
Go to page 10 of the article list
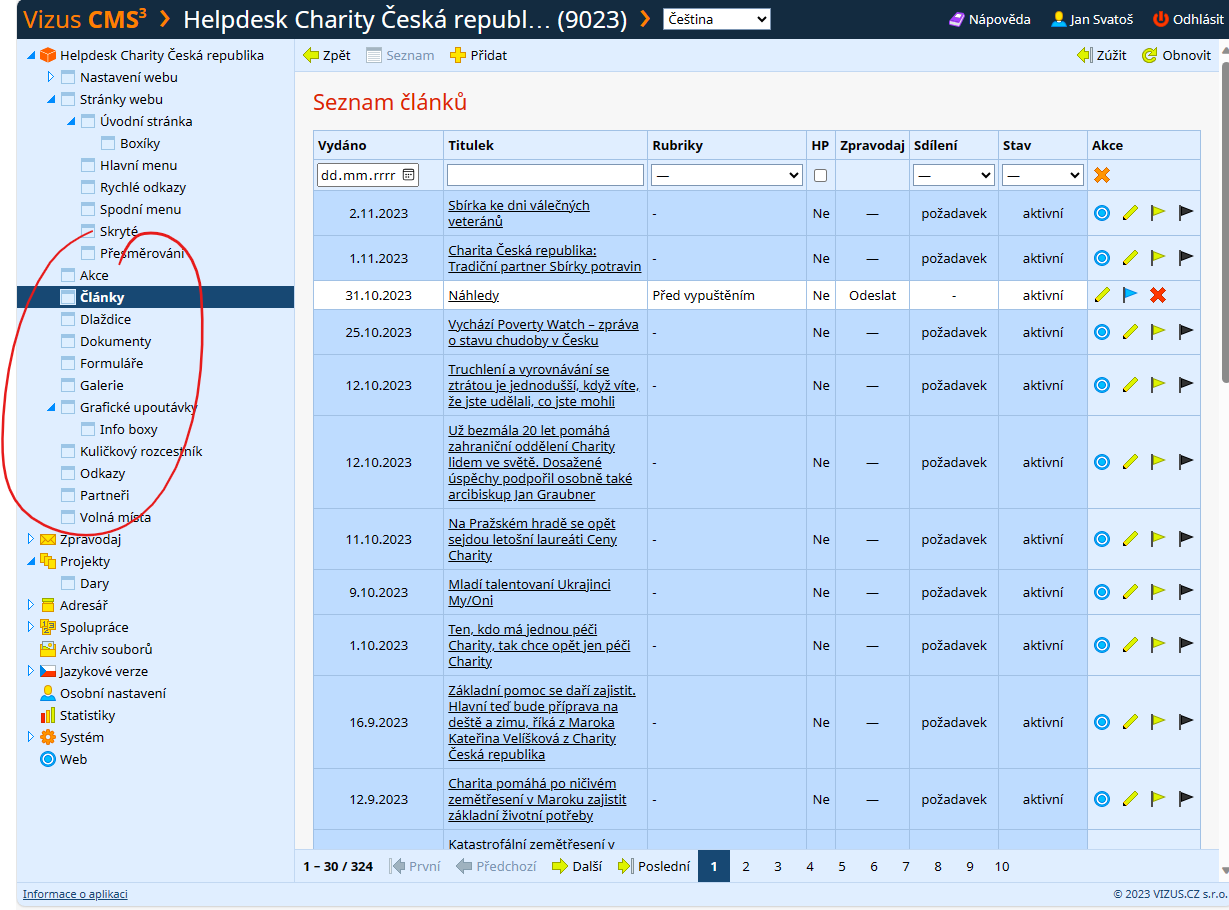click(x=1002, y=866)
